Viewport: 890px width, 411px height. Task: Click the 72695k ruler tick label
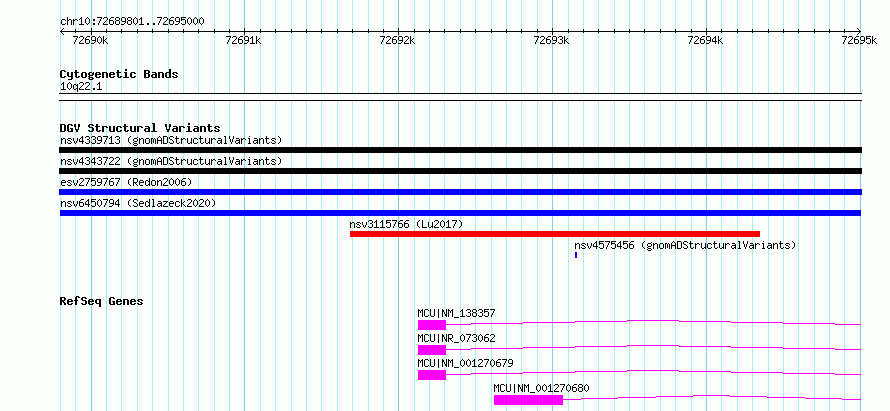coord(859,40)
